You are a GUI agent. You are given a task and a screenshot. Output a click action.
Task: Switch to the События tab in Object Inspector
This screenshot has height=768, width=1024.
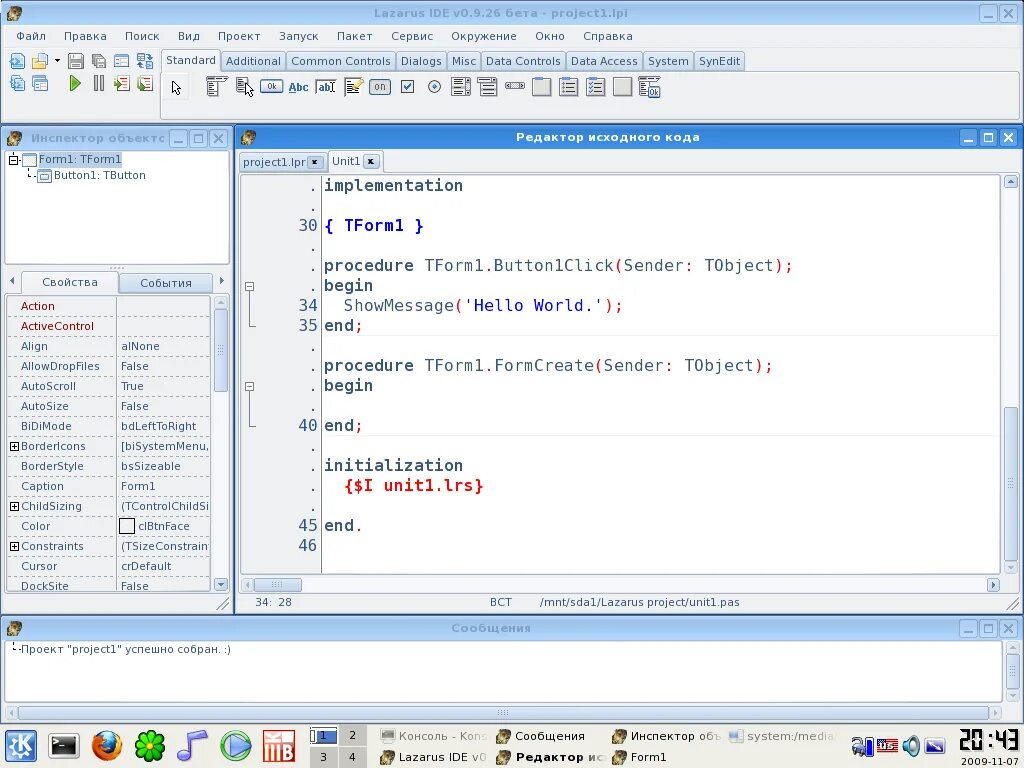pyautogui.click(x=166, y=283)
